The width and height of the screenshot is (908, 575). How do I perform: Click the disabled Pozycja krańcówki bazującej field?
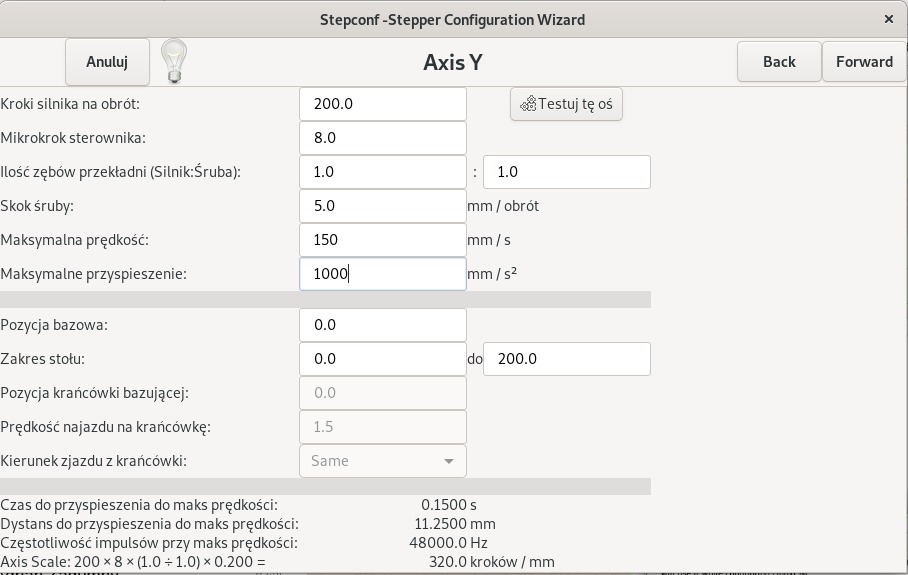[x=383, y=393]
